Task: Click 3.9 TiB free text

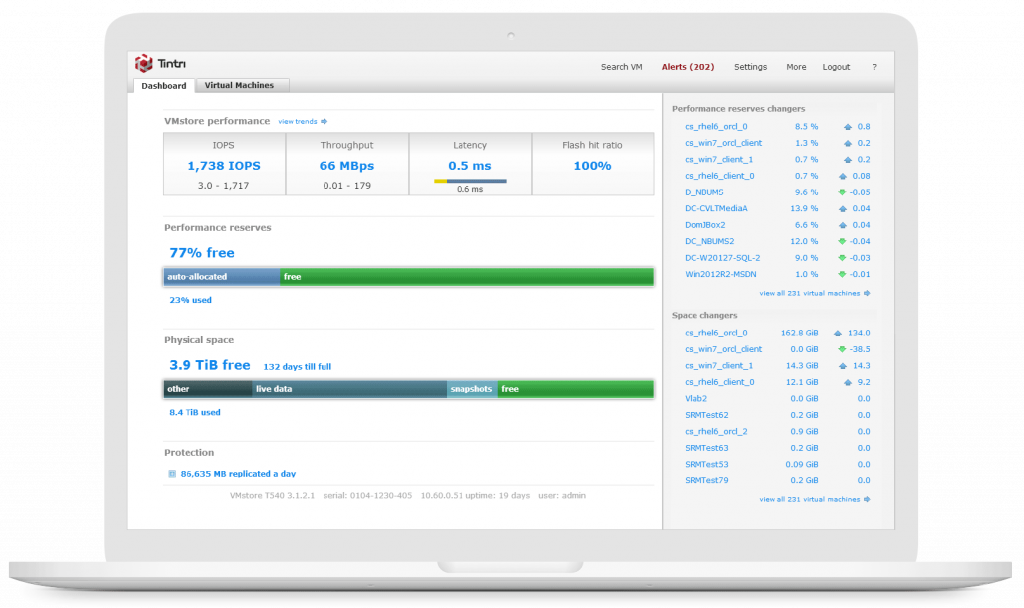Action: [x=210, y=365]
